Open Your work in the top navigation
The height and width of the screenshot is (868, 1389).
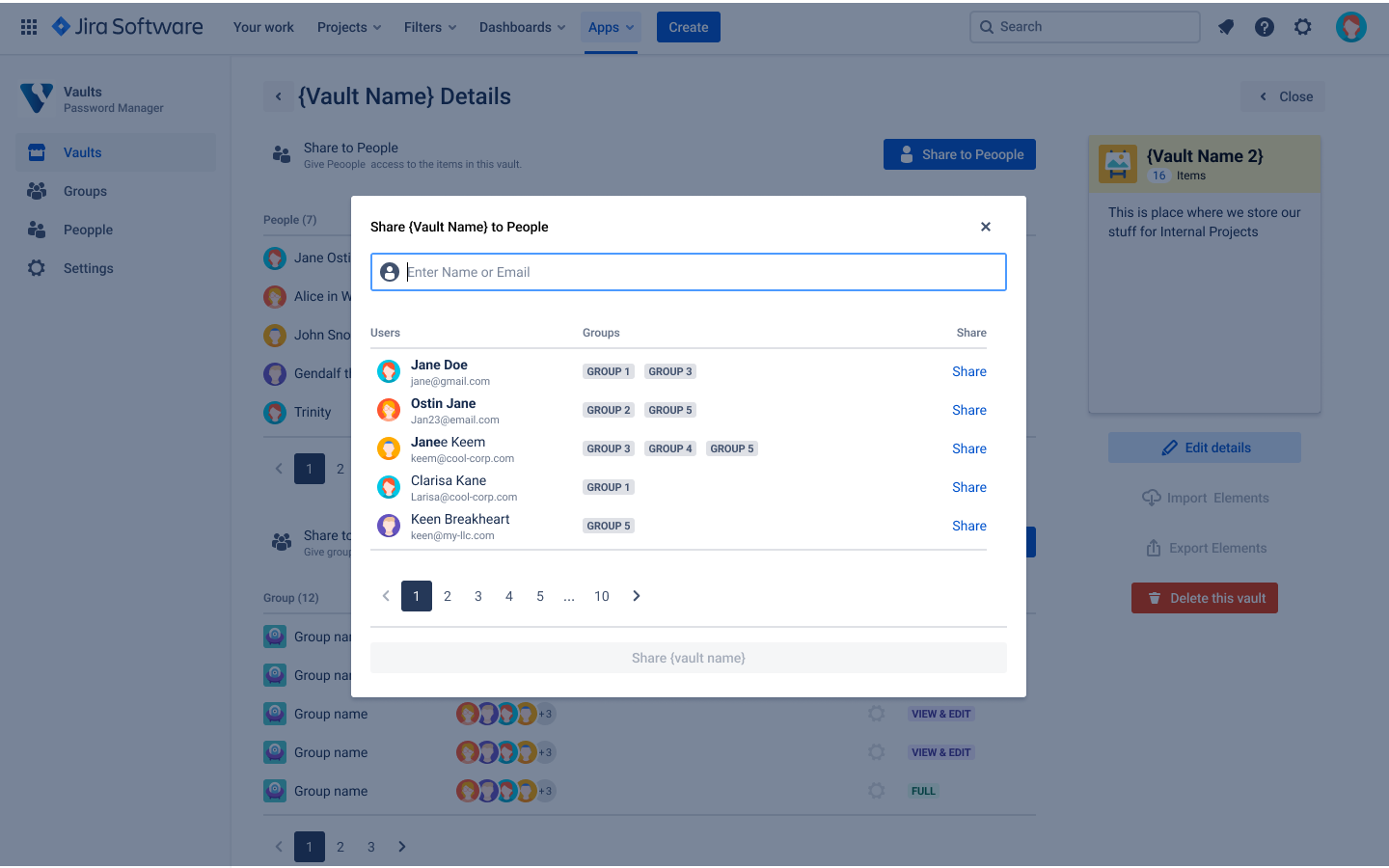pyautogui.click(x=263, y=27)
